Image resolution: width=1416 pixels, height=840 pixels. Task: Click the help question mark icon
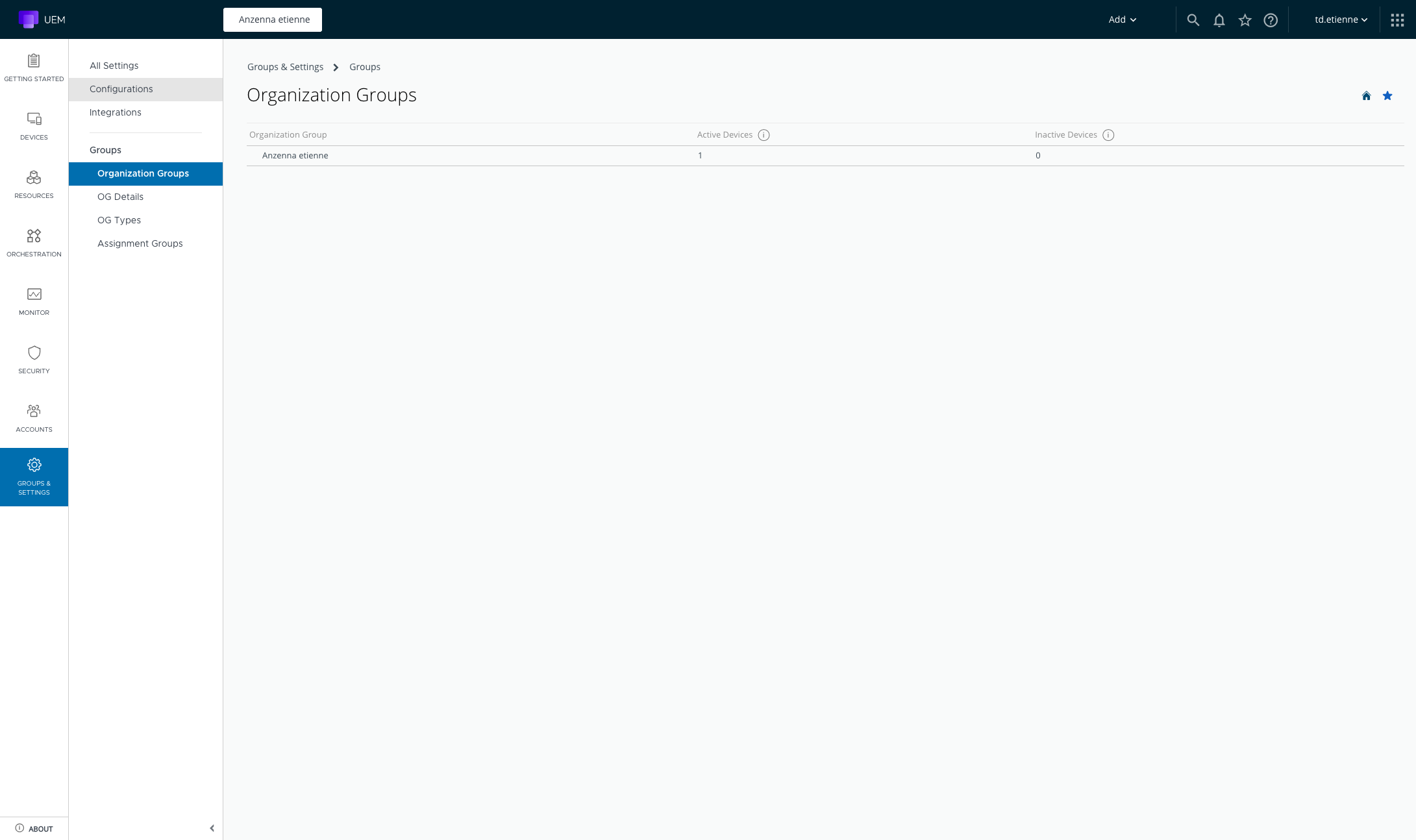(x=1271, y=20)
